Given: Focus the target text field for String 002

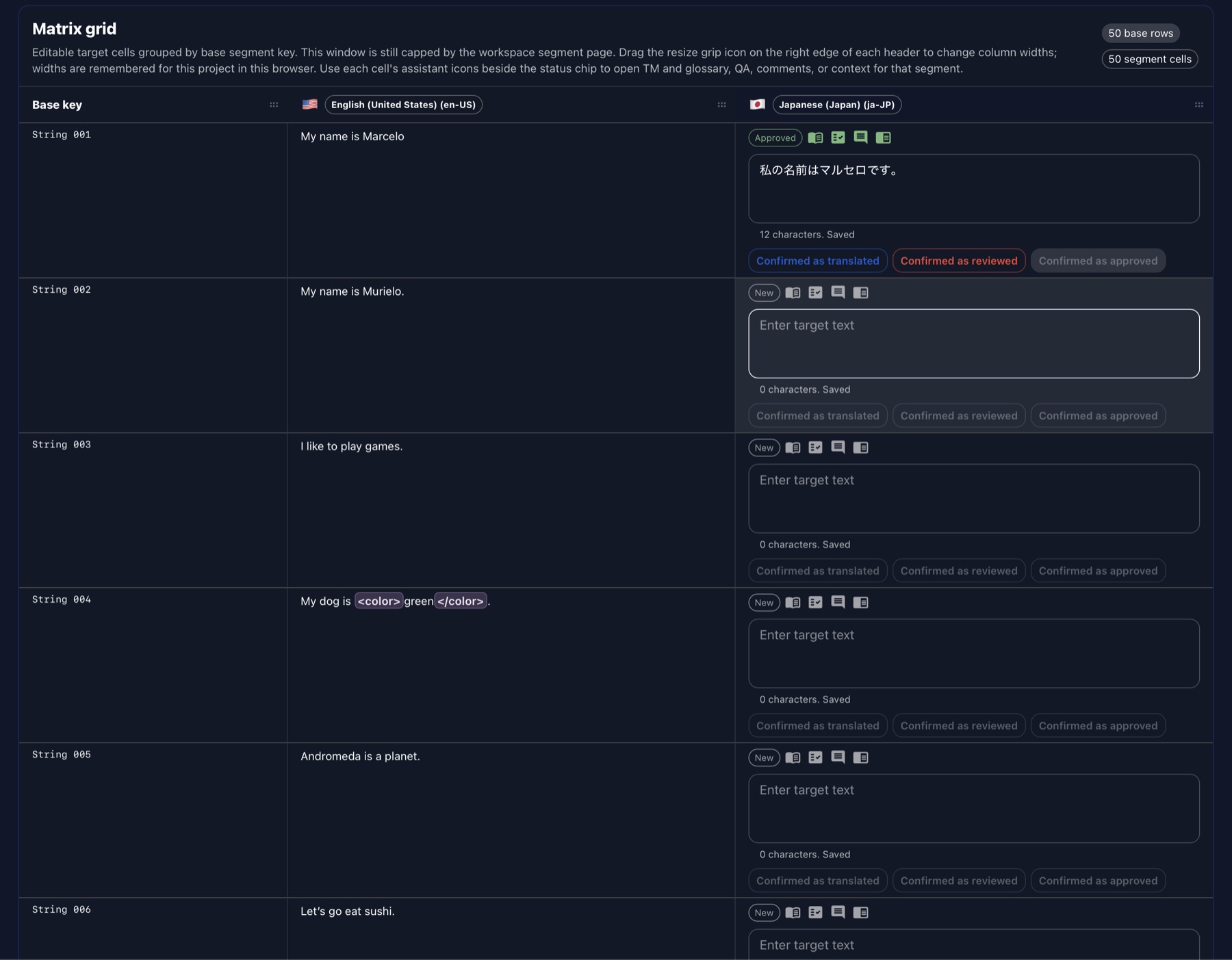Looking at the screenshot, I should [973, 343].
